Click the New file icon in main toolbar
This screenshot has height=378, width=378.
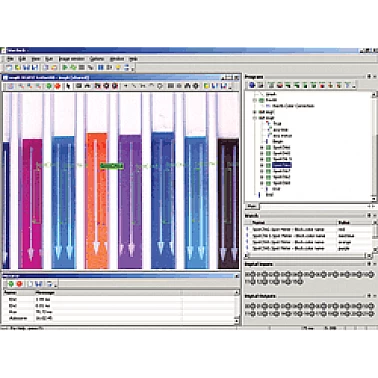(x=9, y=68)
